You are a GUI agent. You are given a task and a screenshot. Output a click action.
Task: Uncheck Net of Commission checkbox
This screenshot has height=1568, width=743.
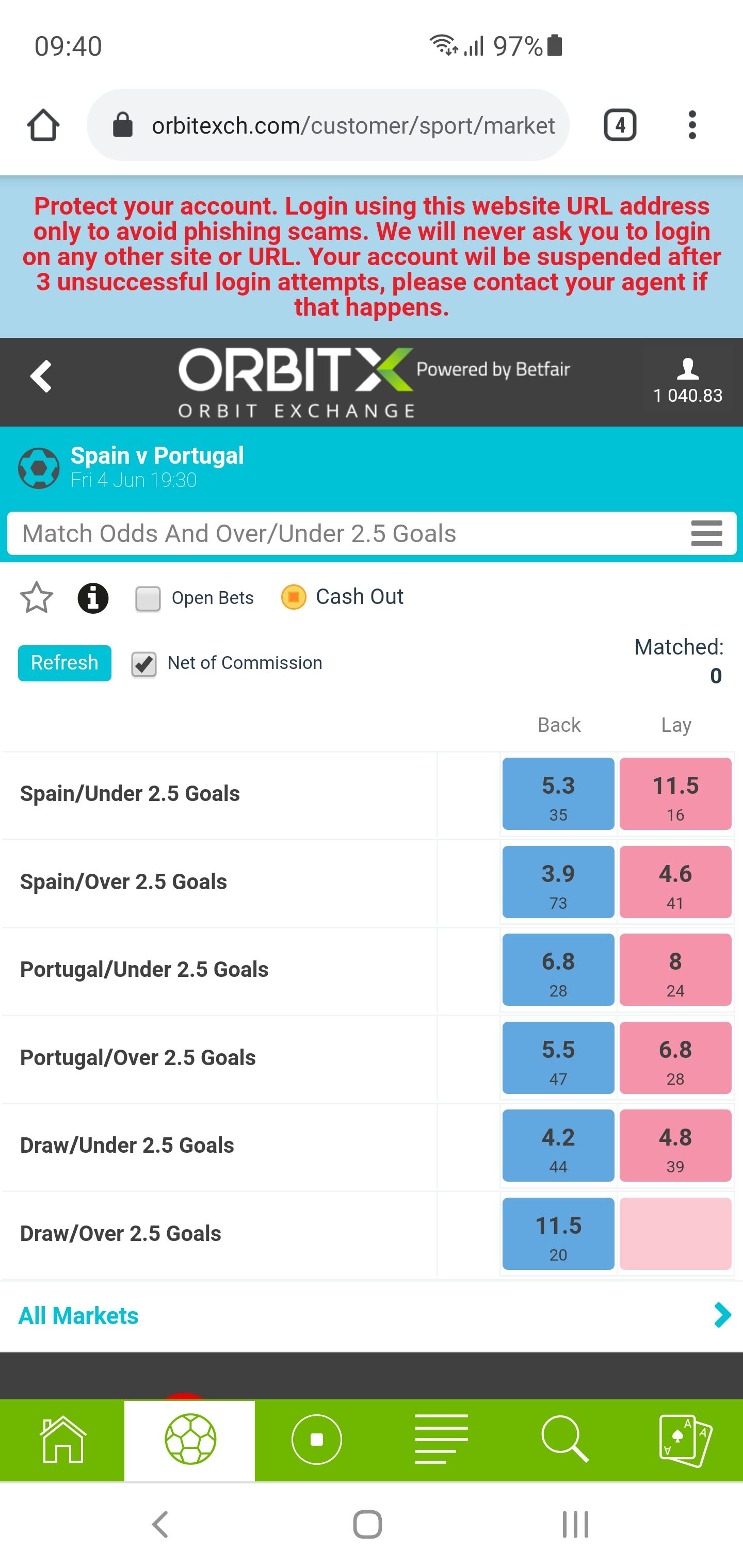(144, 664)
